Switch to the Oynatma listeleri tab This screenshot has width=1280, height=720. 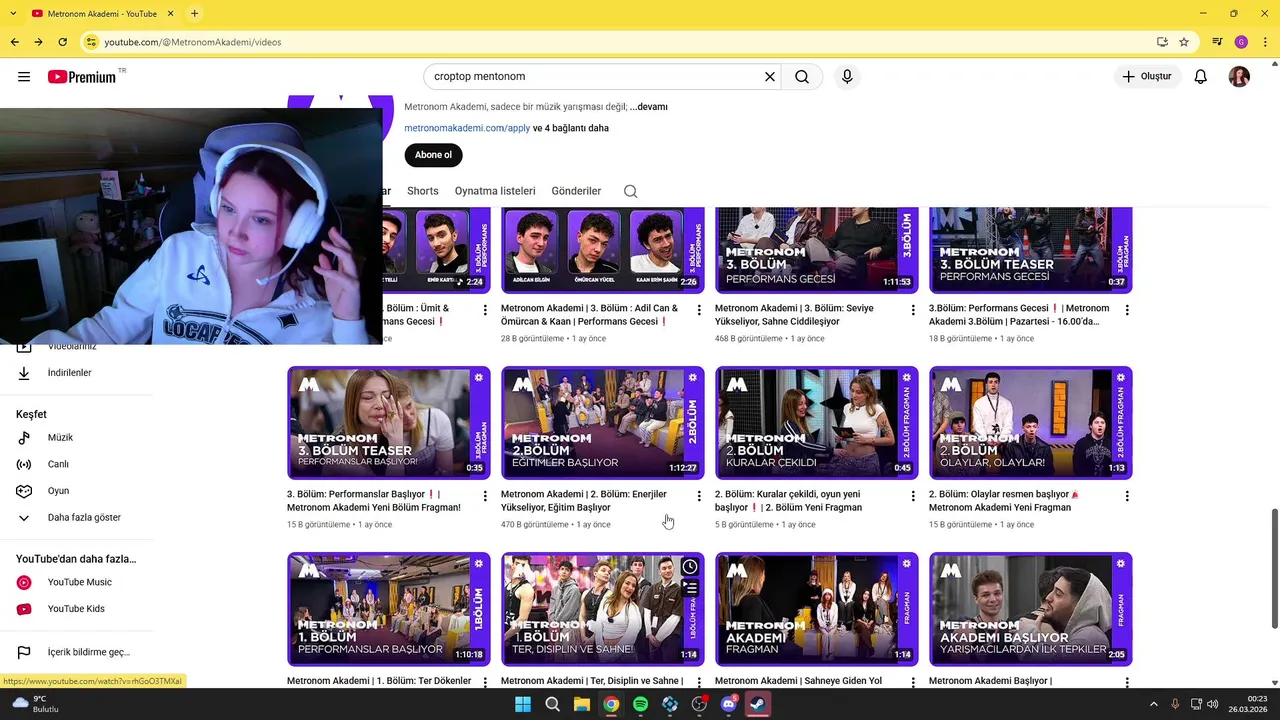pyautogui.click(x=495, y=191)
